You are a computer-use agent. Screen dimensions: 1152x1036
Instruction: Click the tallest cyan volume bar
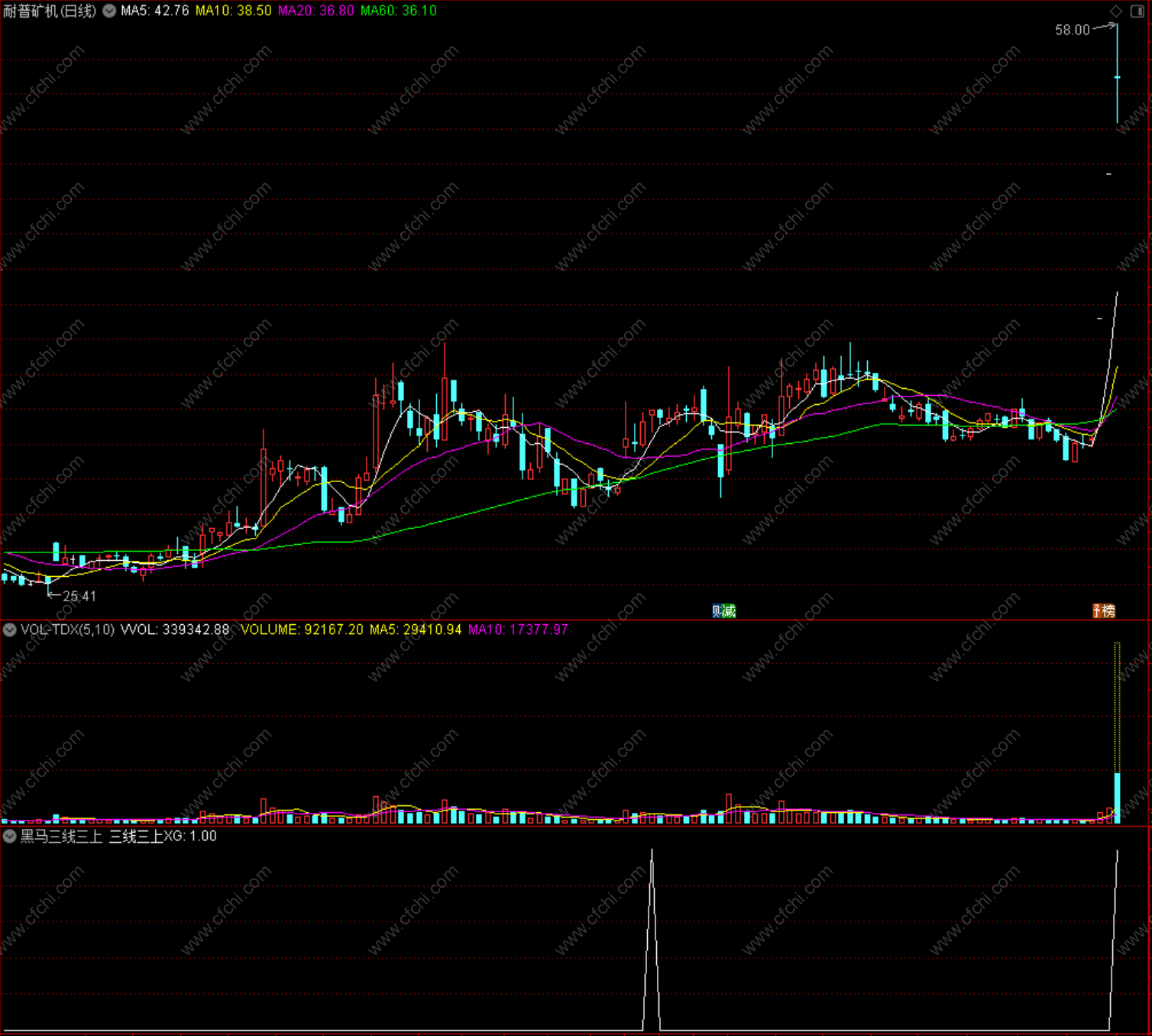[1118, 798]
